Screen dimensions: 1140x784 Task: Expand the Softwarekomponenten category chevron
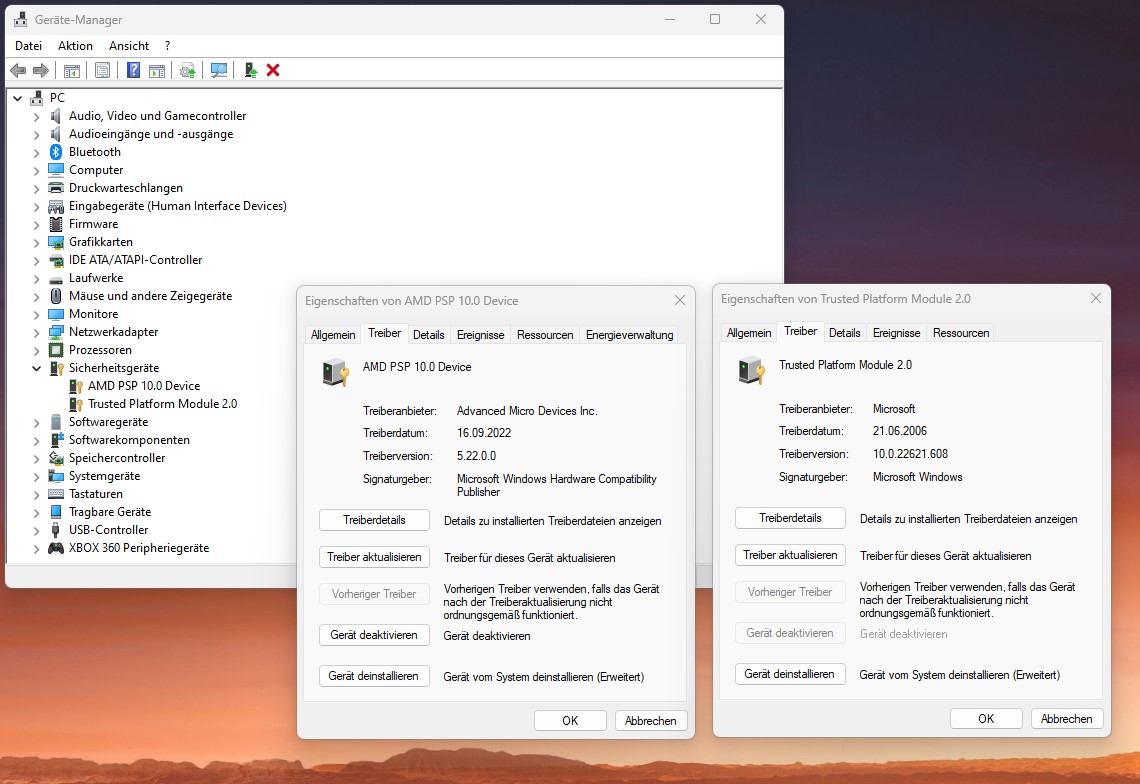point(36,441)
